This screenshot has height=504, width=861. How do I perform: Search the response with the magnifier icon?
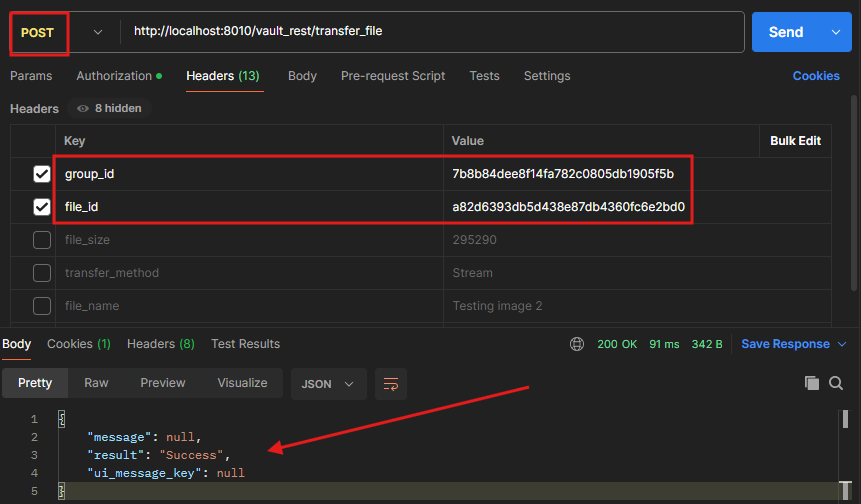[x=836, y=383]
